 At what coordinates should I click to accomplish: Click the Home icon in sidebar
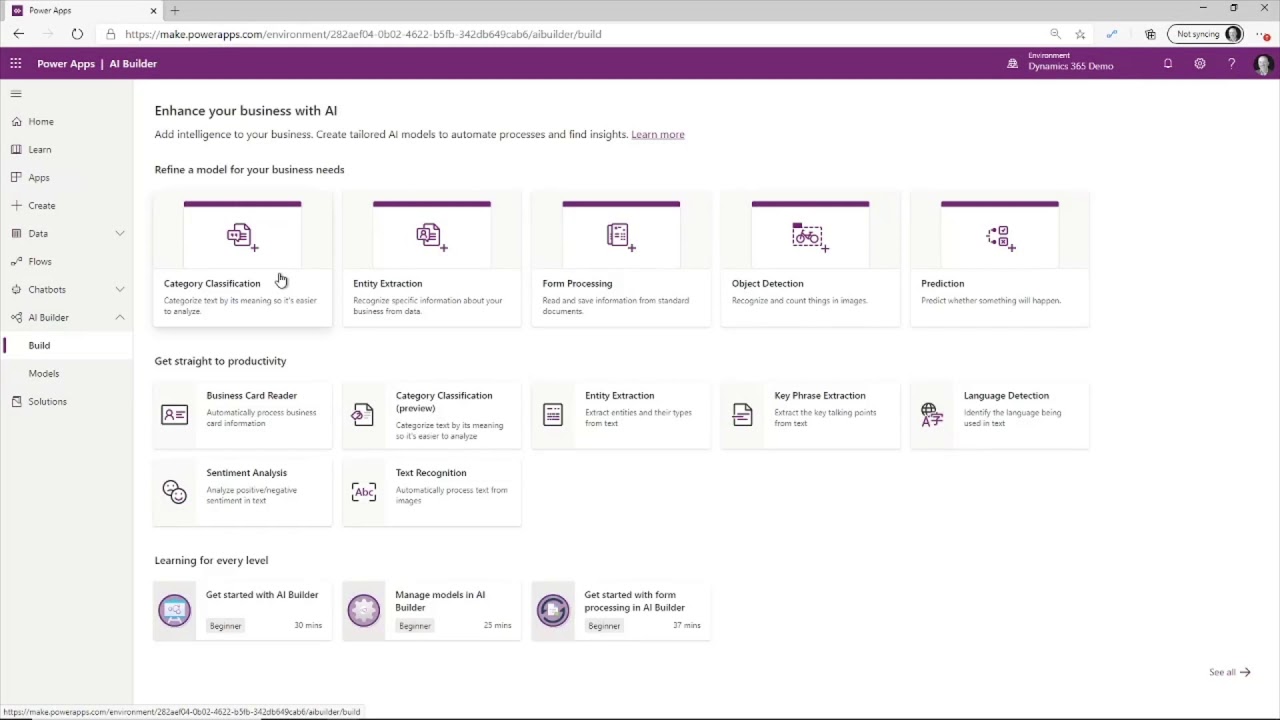(x=16, y=122)
